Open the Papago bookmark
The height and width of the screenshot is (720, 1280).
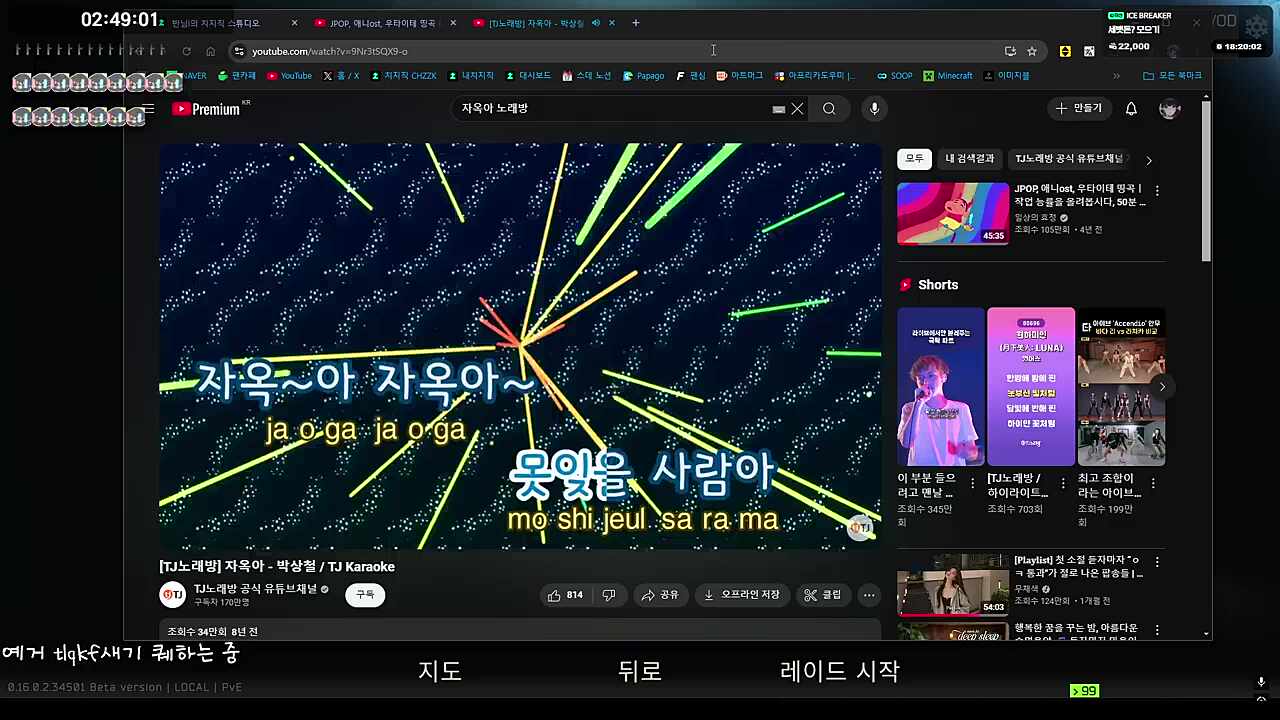pos(643,76)
